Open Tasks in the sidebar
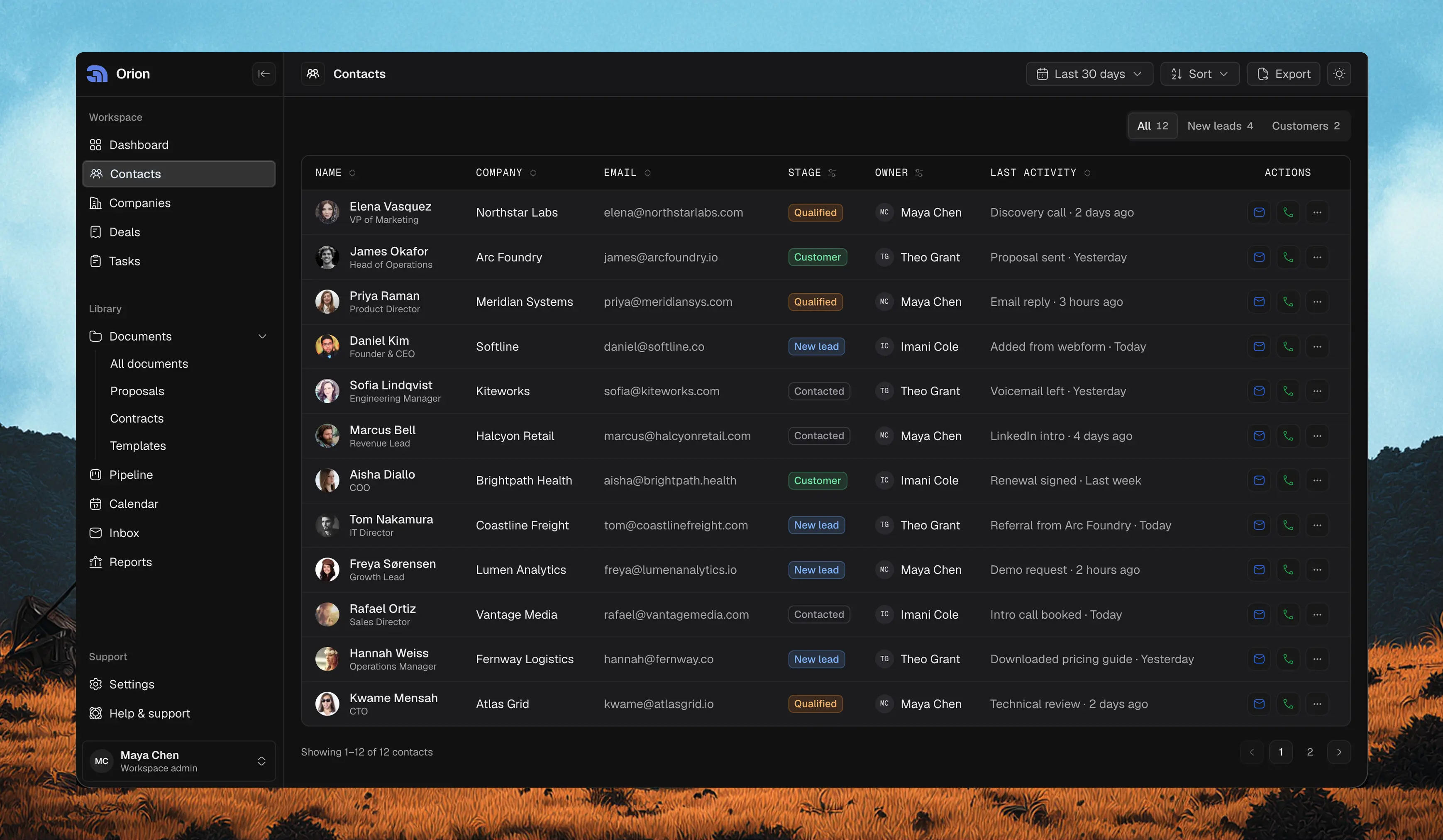This screenshot has height=840, width=1443. (x=178, y=261)
